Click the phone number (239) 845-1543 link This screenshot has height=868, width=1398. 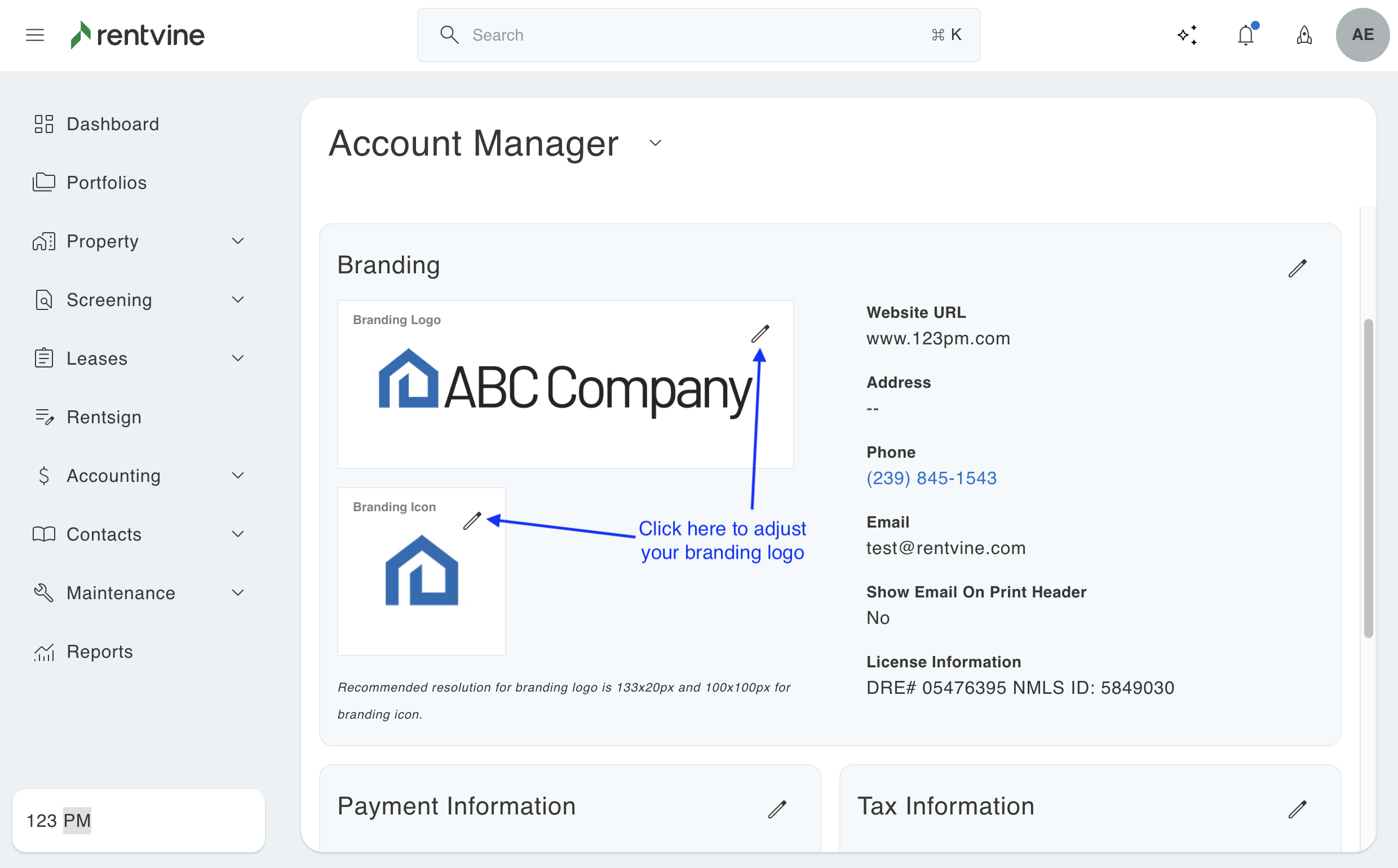click(931, 477)
